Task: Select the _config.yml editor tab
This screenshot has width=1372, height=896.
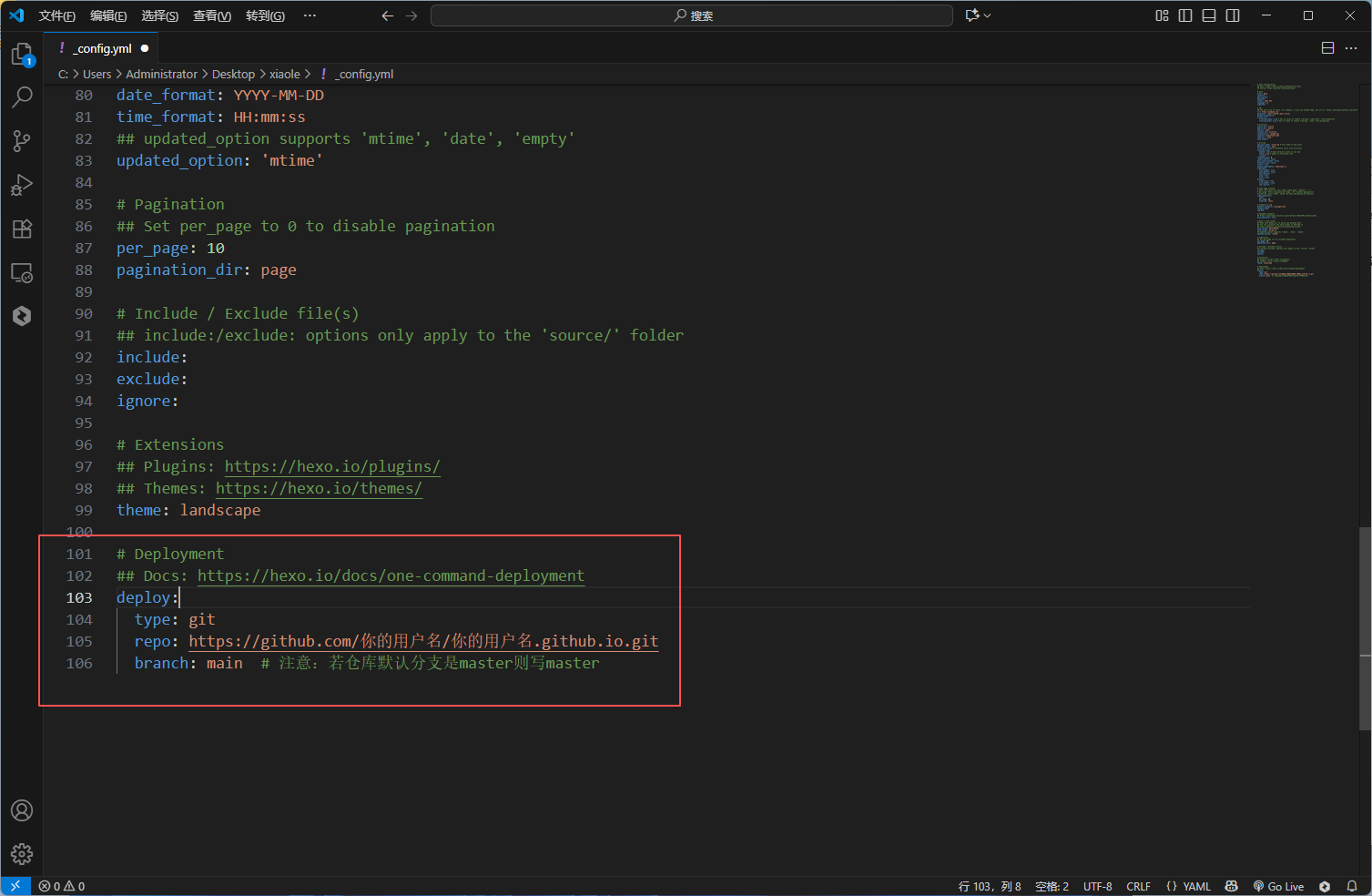Action: (x=103, y=48)
